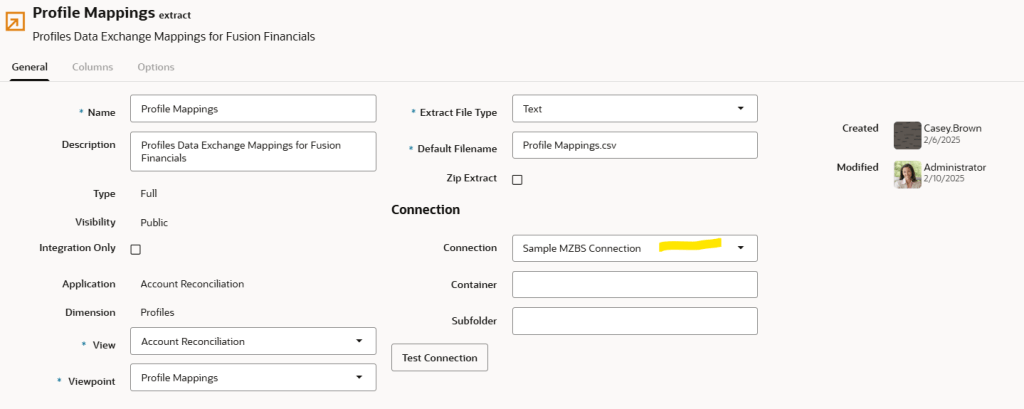Click the empty Subfolder field
This screenshot has height=409, width=1024.
pos(634,321)
